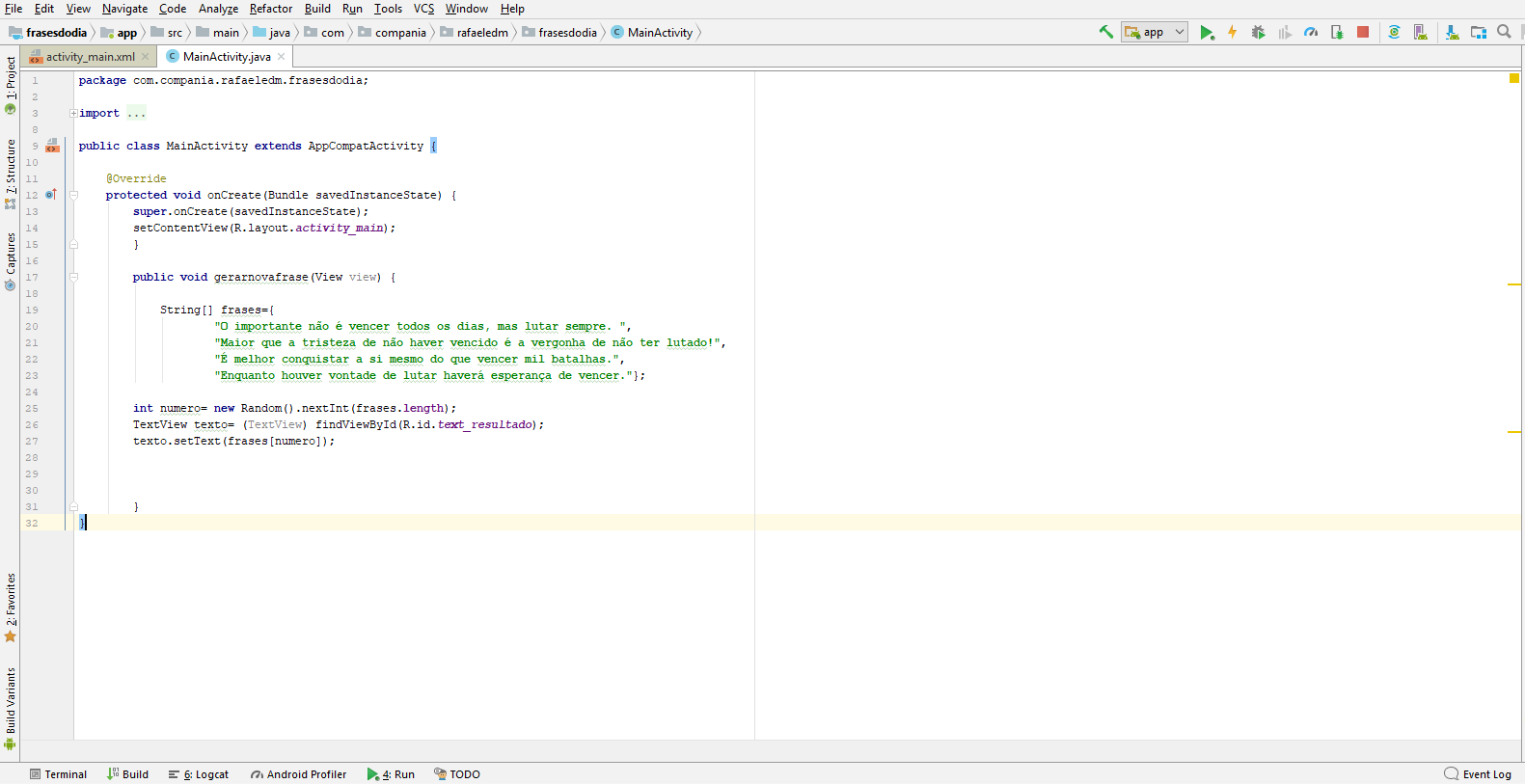Viewport: 1525px width, 784px height.
Task: Open the TODO tool window
Action: point(457,774)
